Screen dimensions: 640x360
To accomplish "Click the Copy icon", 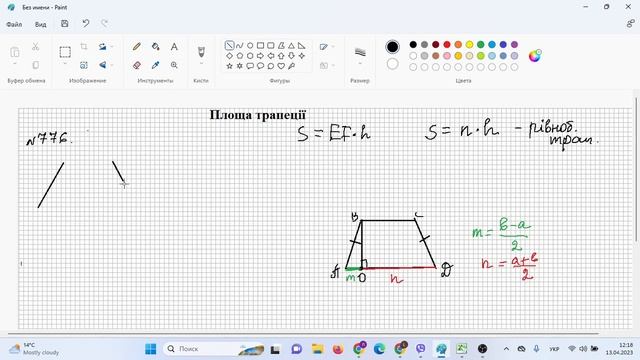I will pyautogui.click(x=36, y=65).
